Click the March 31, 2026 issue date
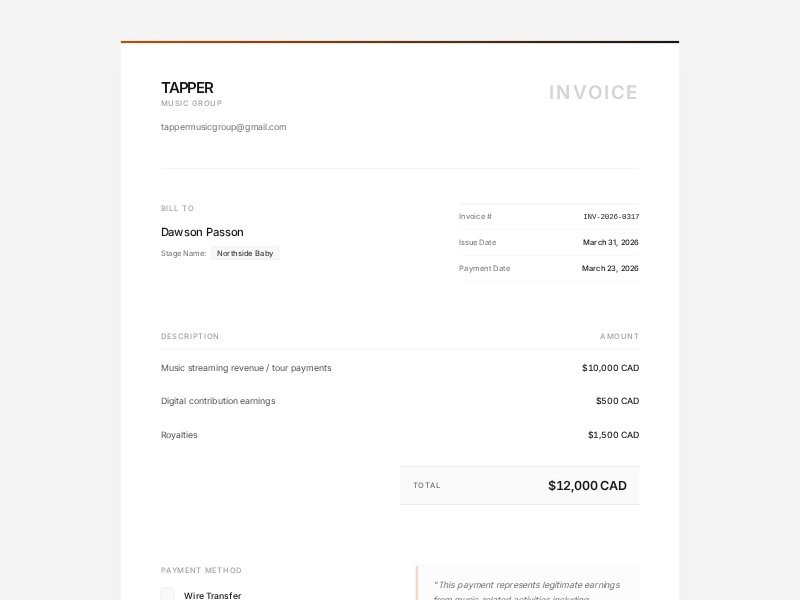This screenshot has height=600, width=800. 610,243
